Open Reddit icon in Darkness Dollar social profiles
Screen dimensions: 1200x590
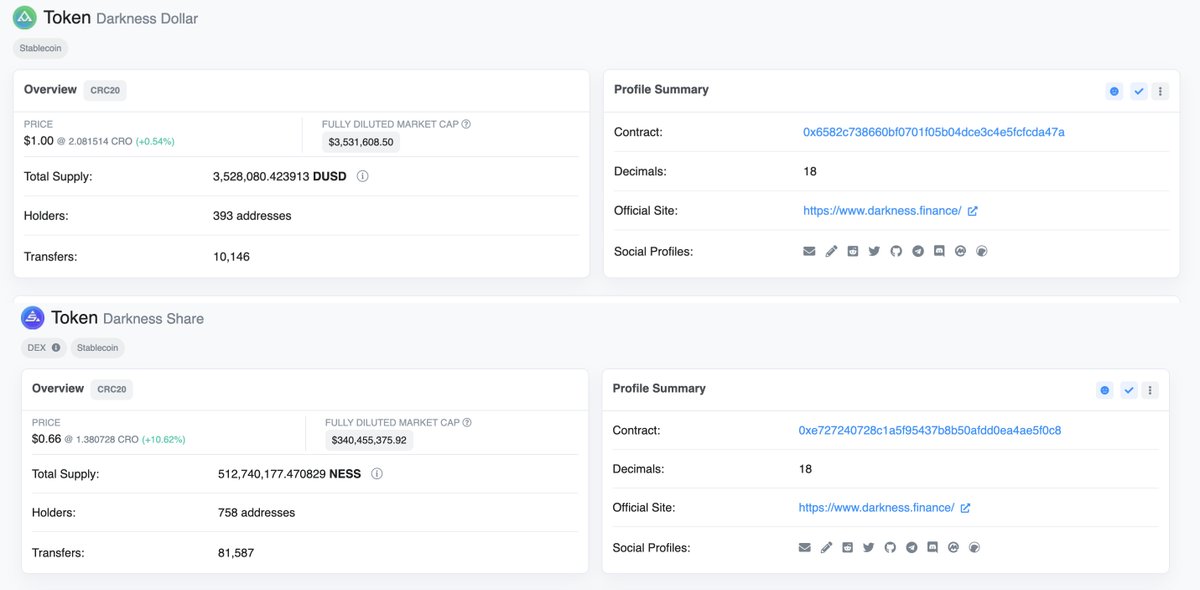pyautogui.click(x=852, y=251)
